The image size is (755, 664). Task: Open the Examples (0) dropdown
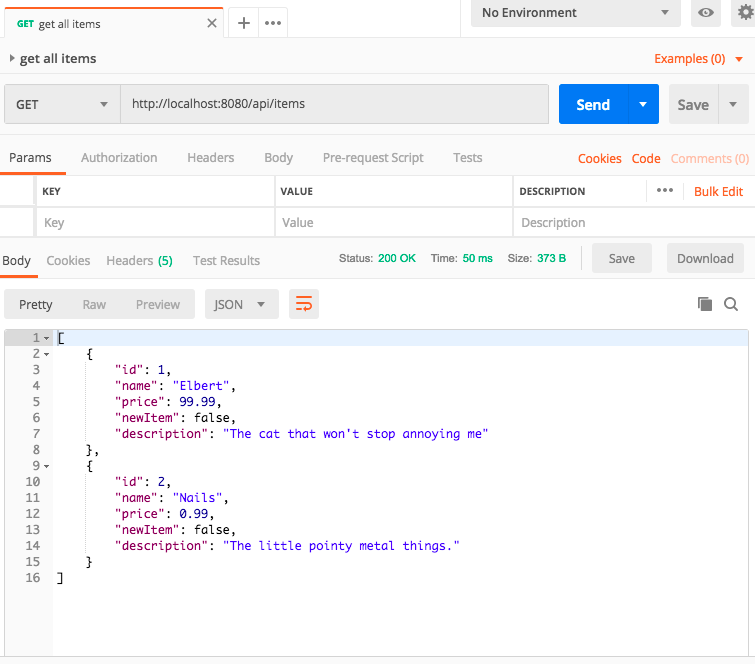[x=699, y=59]
